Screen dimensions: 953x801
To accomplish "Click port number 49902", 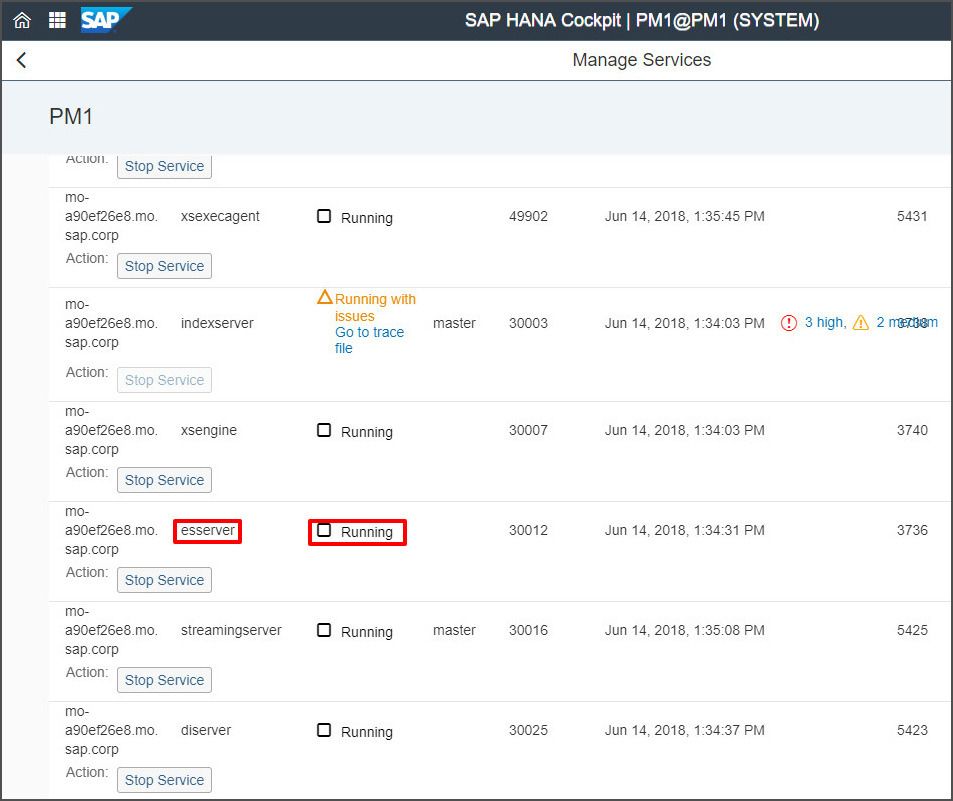I will [528, 216].
